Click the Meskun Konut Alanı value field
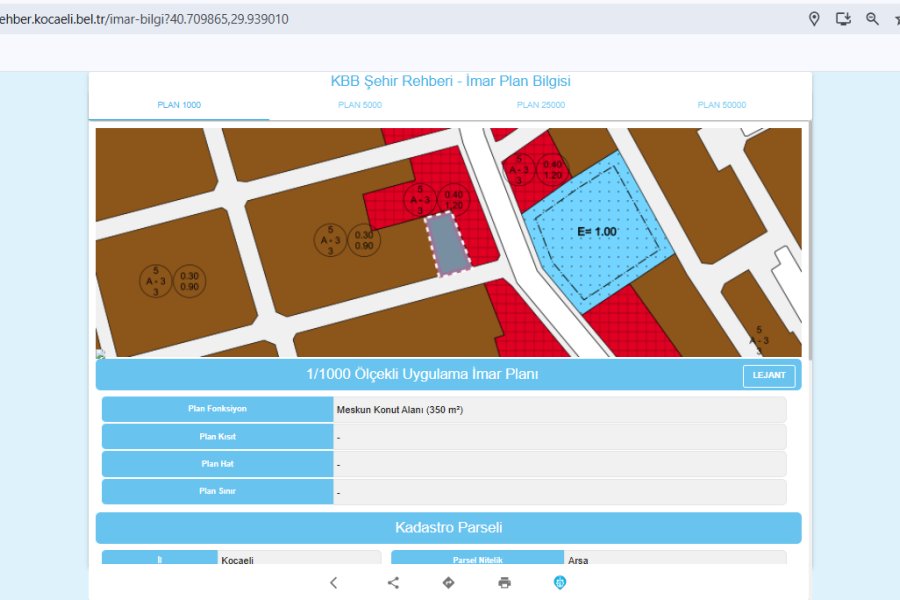900x600 pixels. [x=559, y=409]
